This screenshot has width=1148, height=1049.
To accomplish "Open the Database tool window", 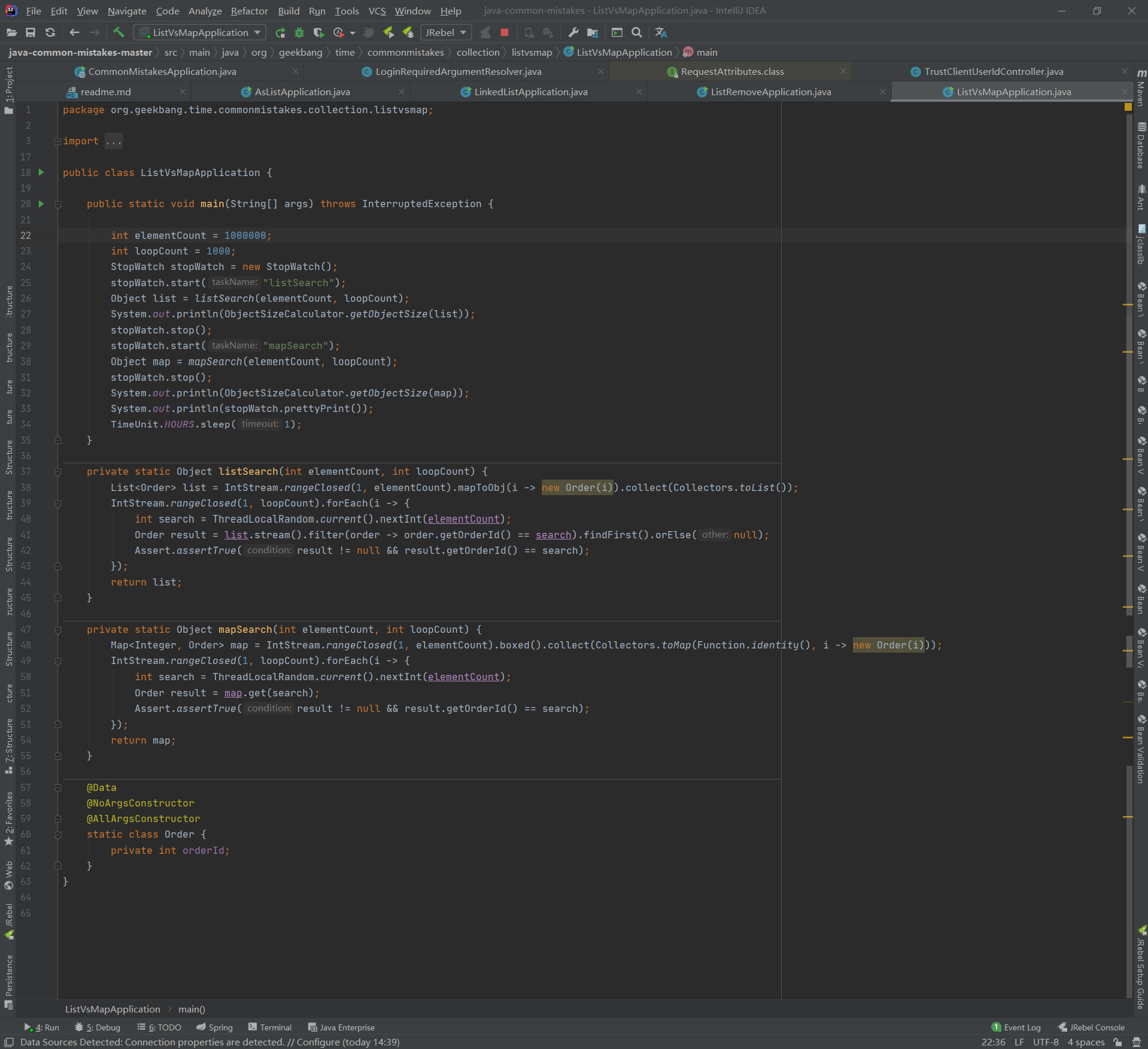I will click(x=1141, y=145).
